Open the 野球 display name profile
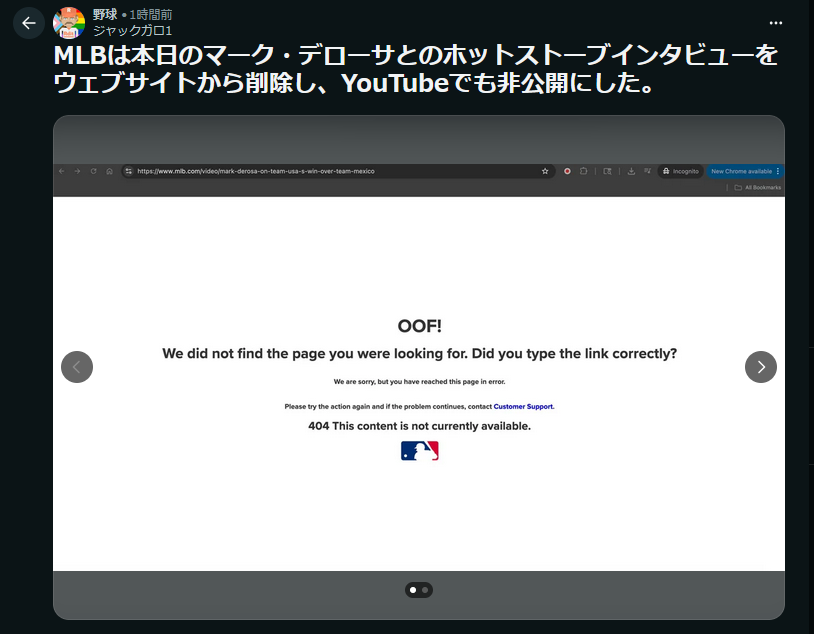The image size is (814, 634). [x=105, y=15]
